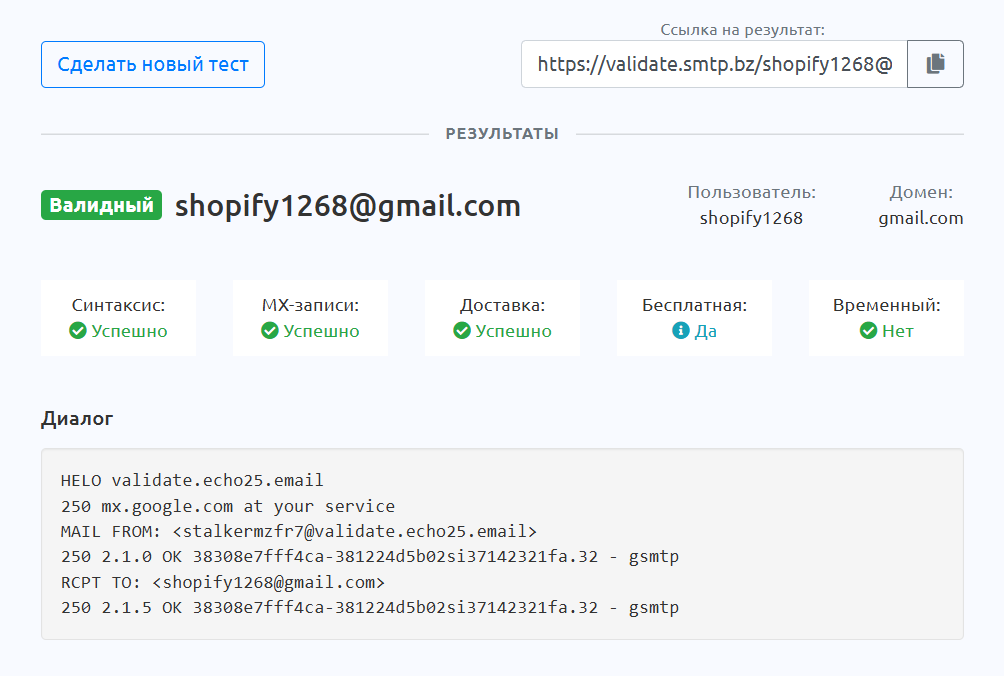
Task: Click the Доставка result card
Action: pyautogui.click(x=502, y=318)
